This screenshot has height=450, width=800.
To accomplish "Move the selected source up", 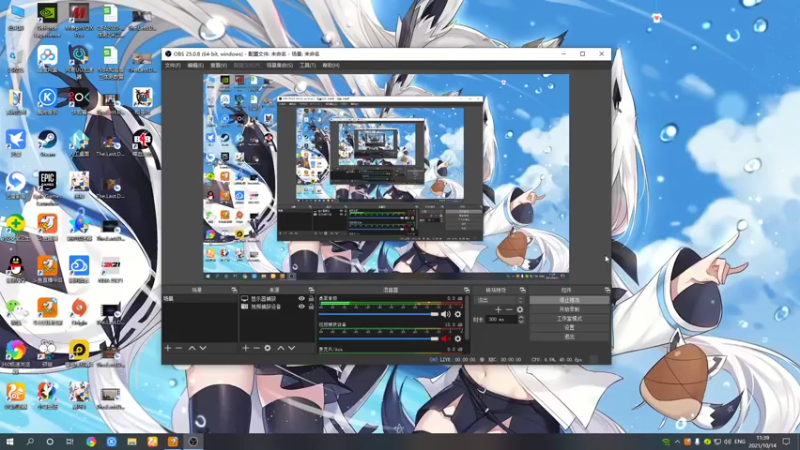I will click(281, 348).
